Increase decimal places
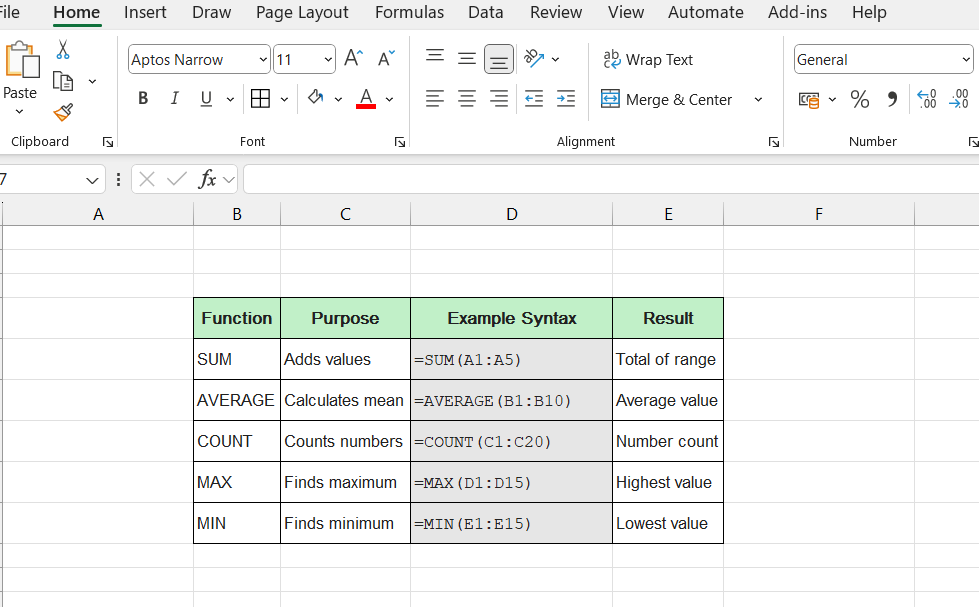 coord(927,99)
